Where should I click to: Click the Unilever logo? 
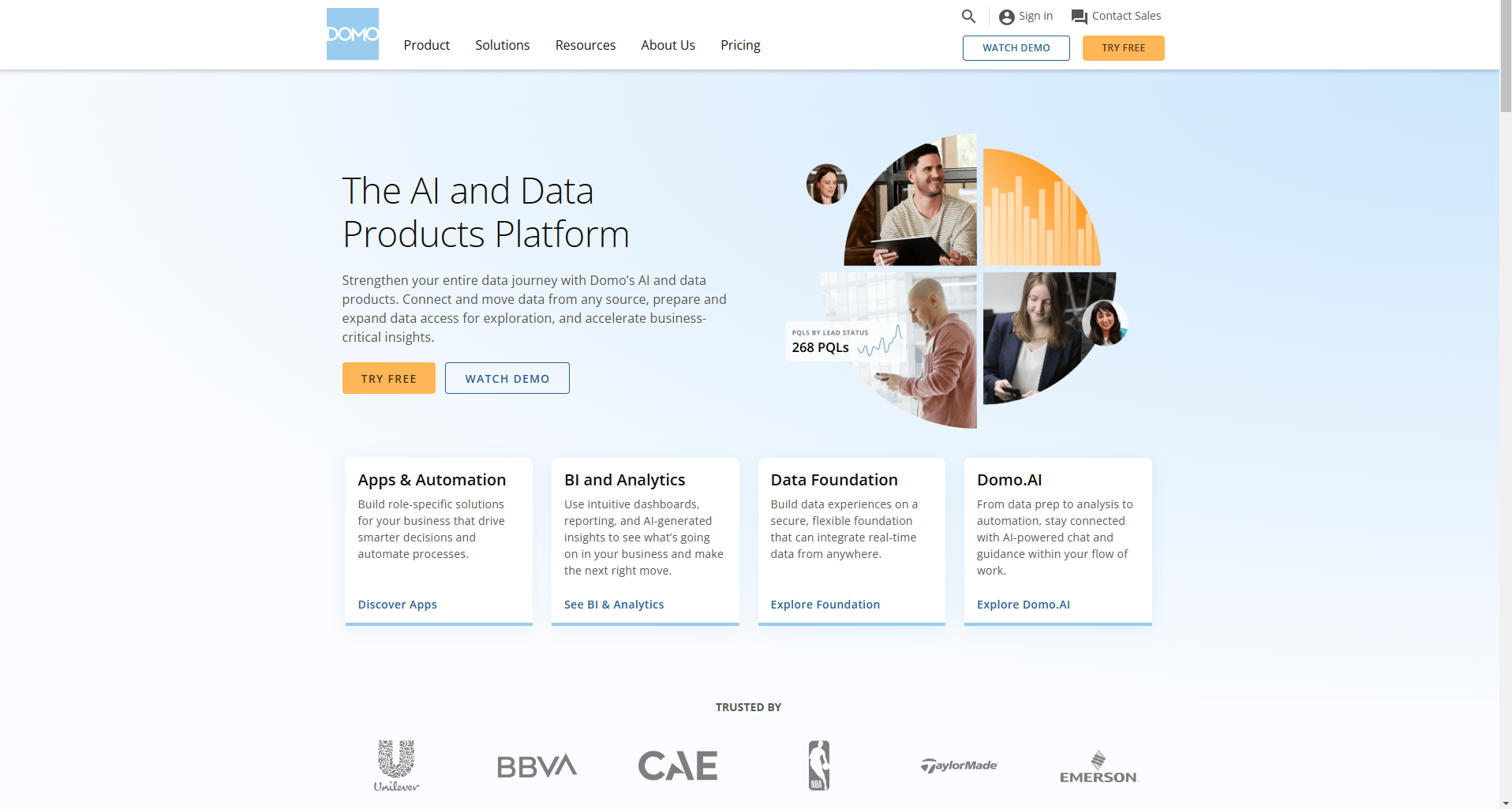click(396, 765)
